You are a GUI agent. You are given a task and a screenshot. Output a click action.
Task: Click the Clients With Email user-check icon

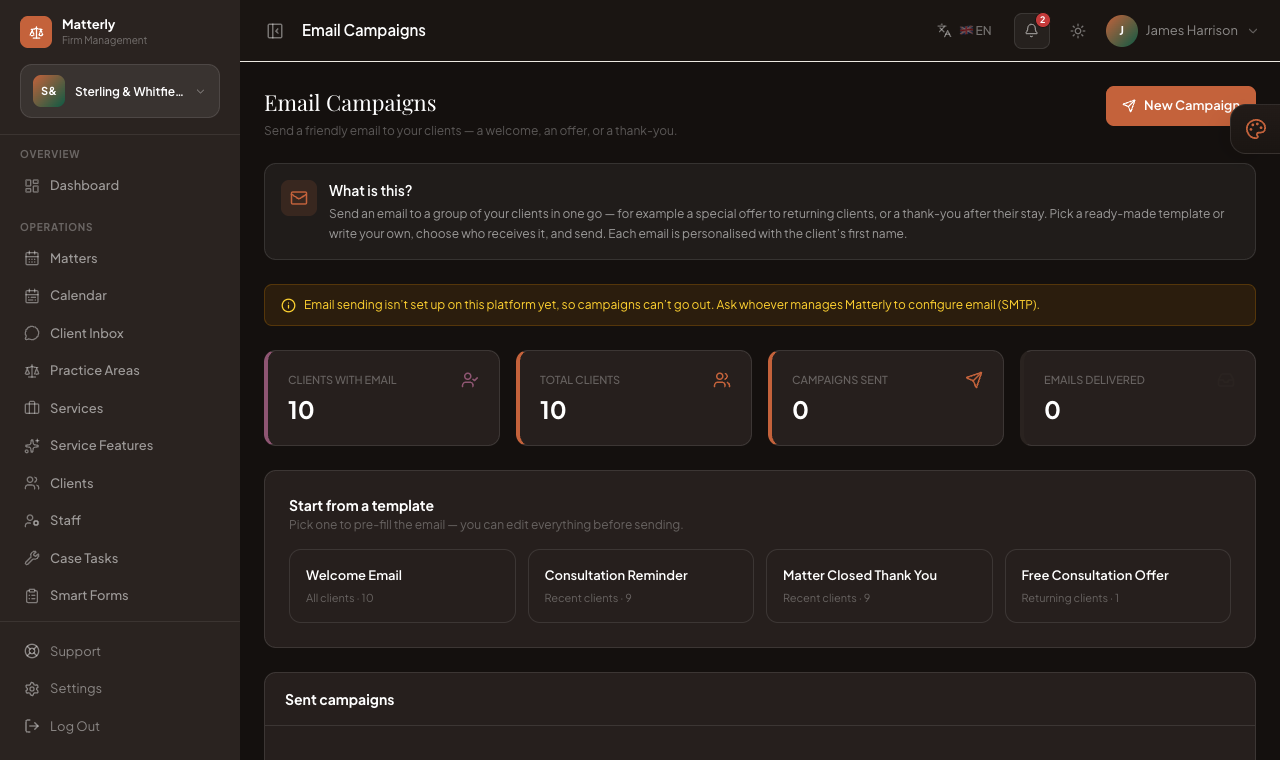470,380
